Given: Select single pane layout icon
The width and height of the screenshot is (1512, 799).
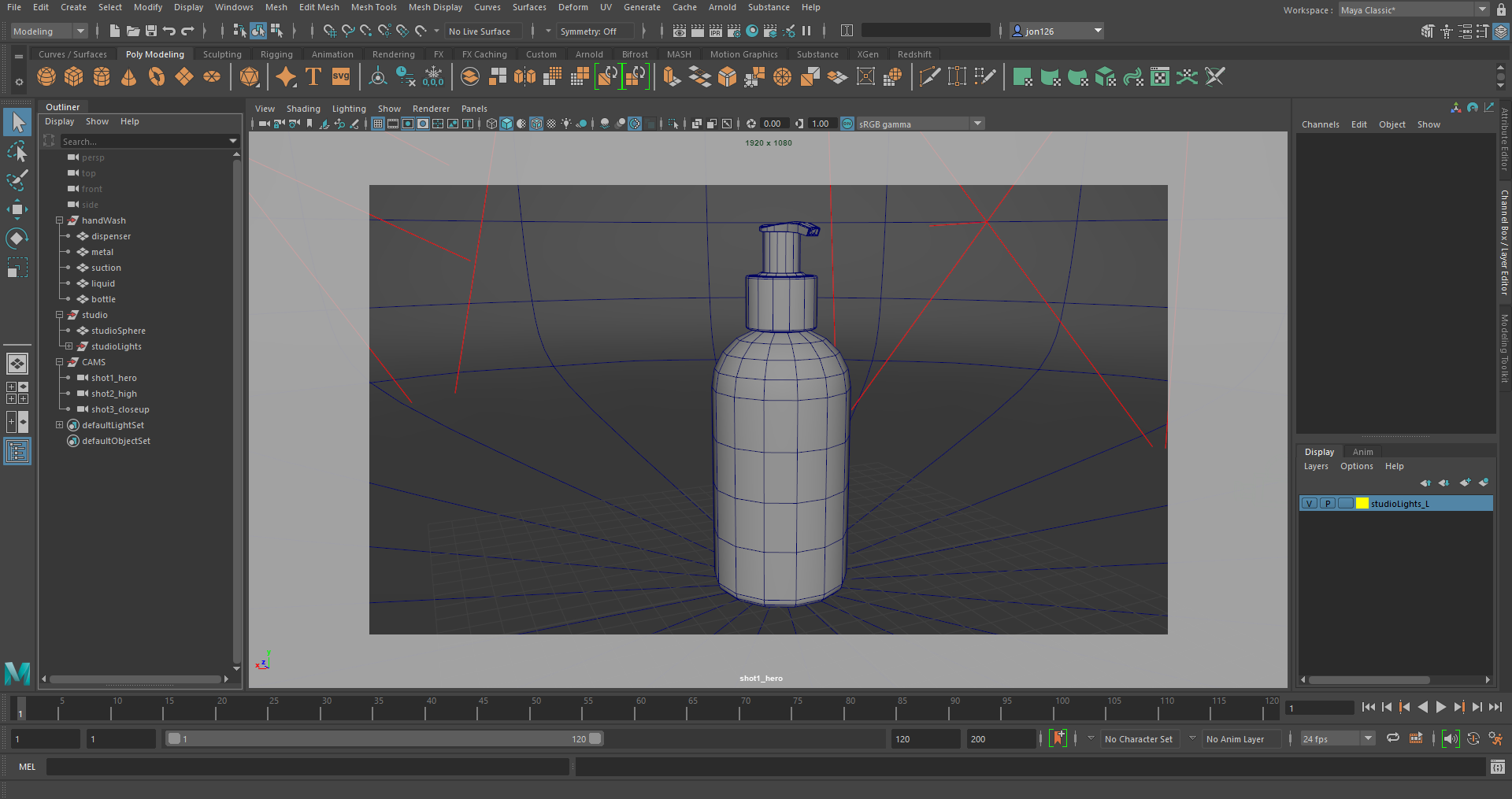Looking at the screenshot, I should point(17,364).
